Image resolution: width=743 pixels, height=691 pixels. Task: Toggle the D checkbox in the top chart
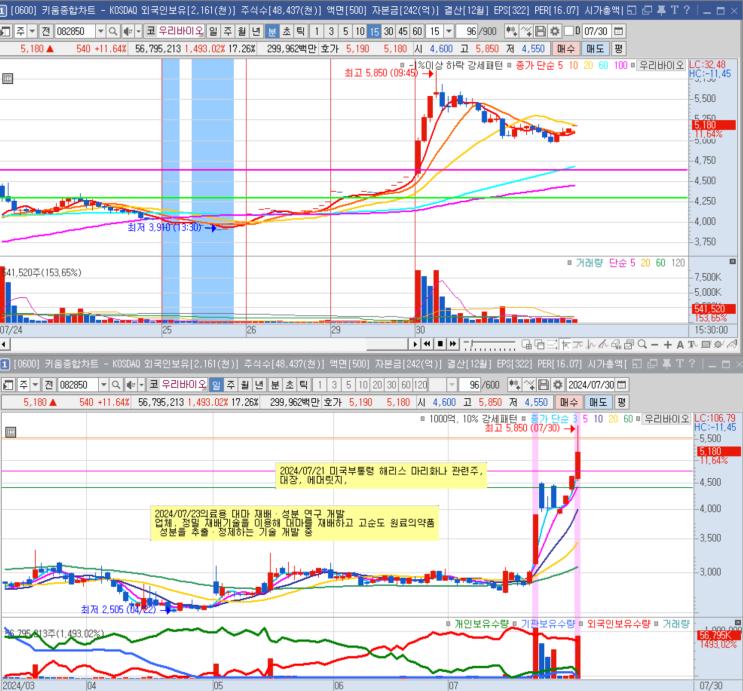pyautogui.click(x=569, y=31)
